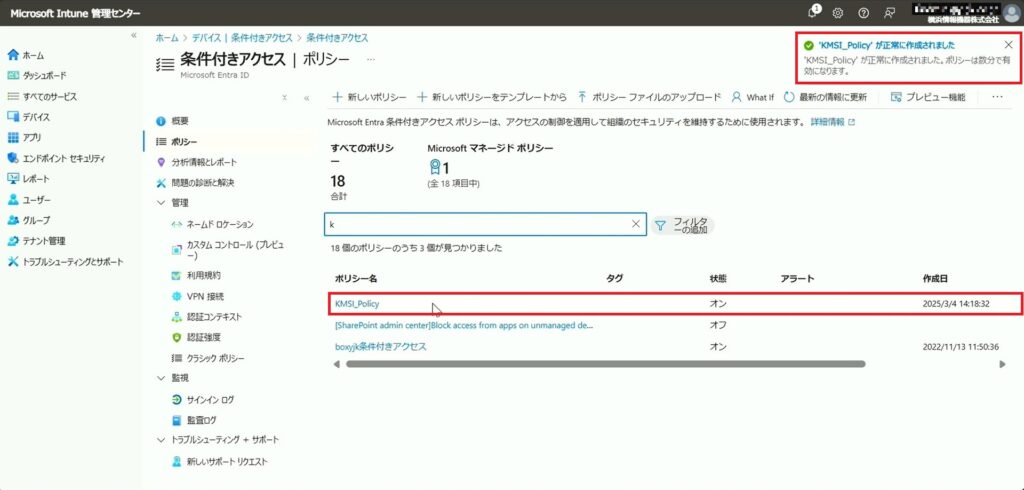Open エンドポイント セキュリティ in left navigation

(56, 159)
